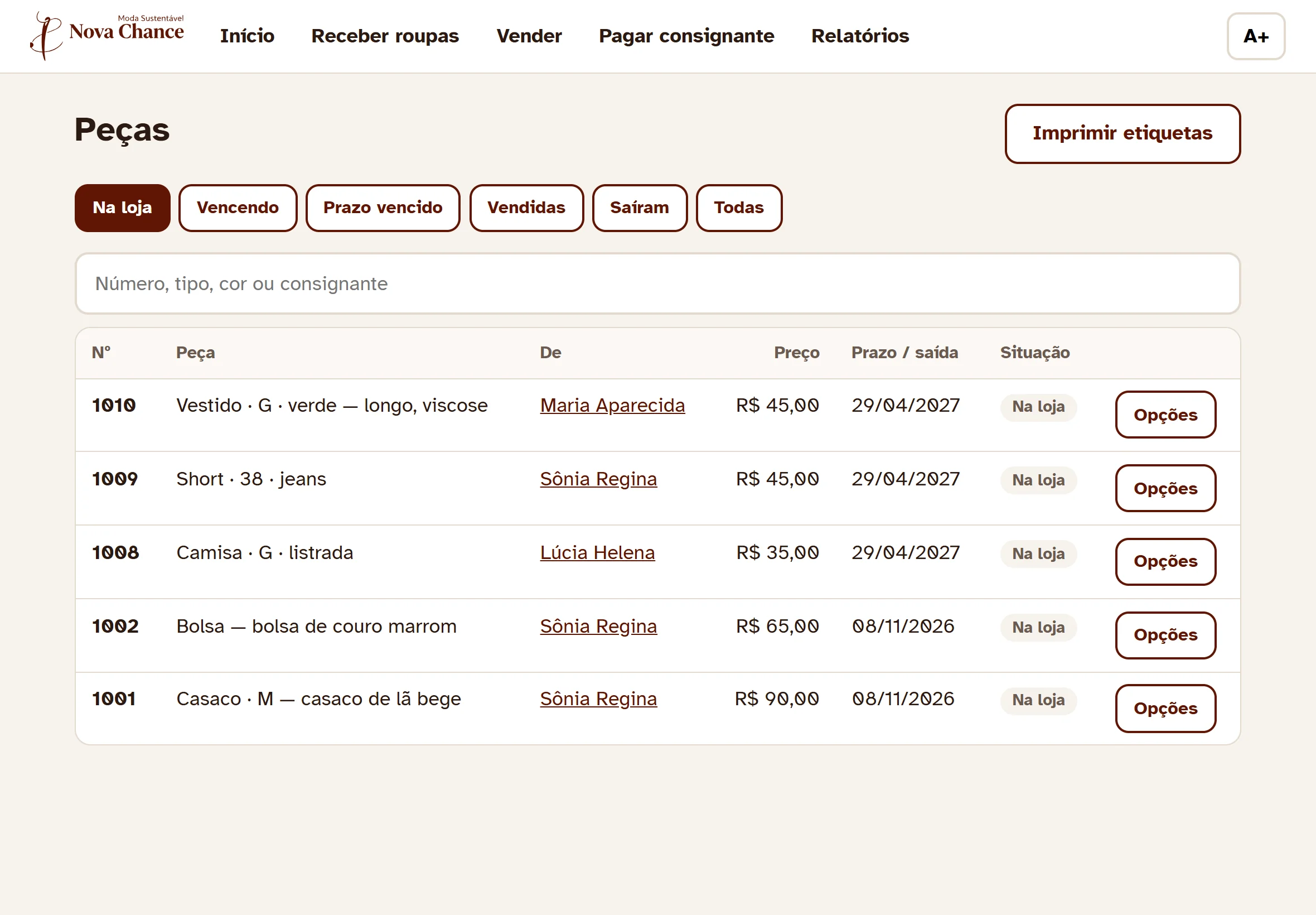
Task: Click the R$ 90,00 price
Action: 777,699
